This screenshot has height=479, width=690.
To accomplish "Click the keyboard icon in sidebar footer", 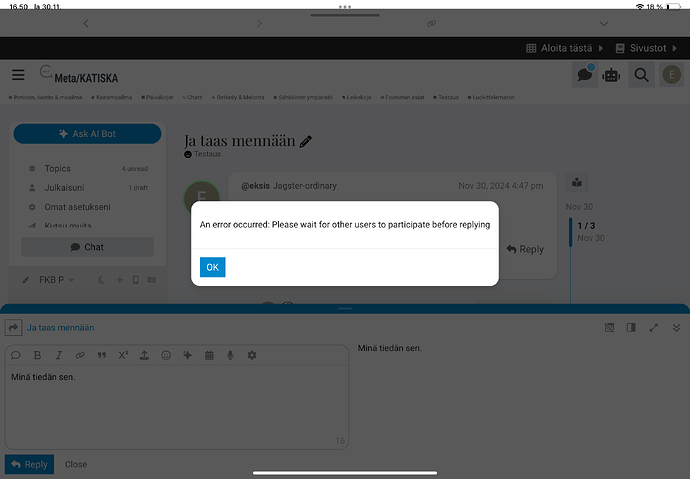I will pyautogui.click(x=151, y=280).
